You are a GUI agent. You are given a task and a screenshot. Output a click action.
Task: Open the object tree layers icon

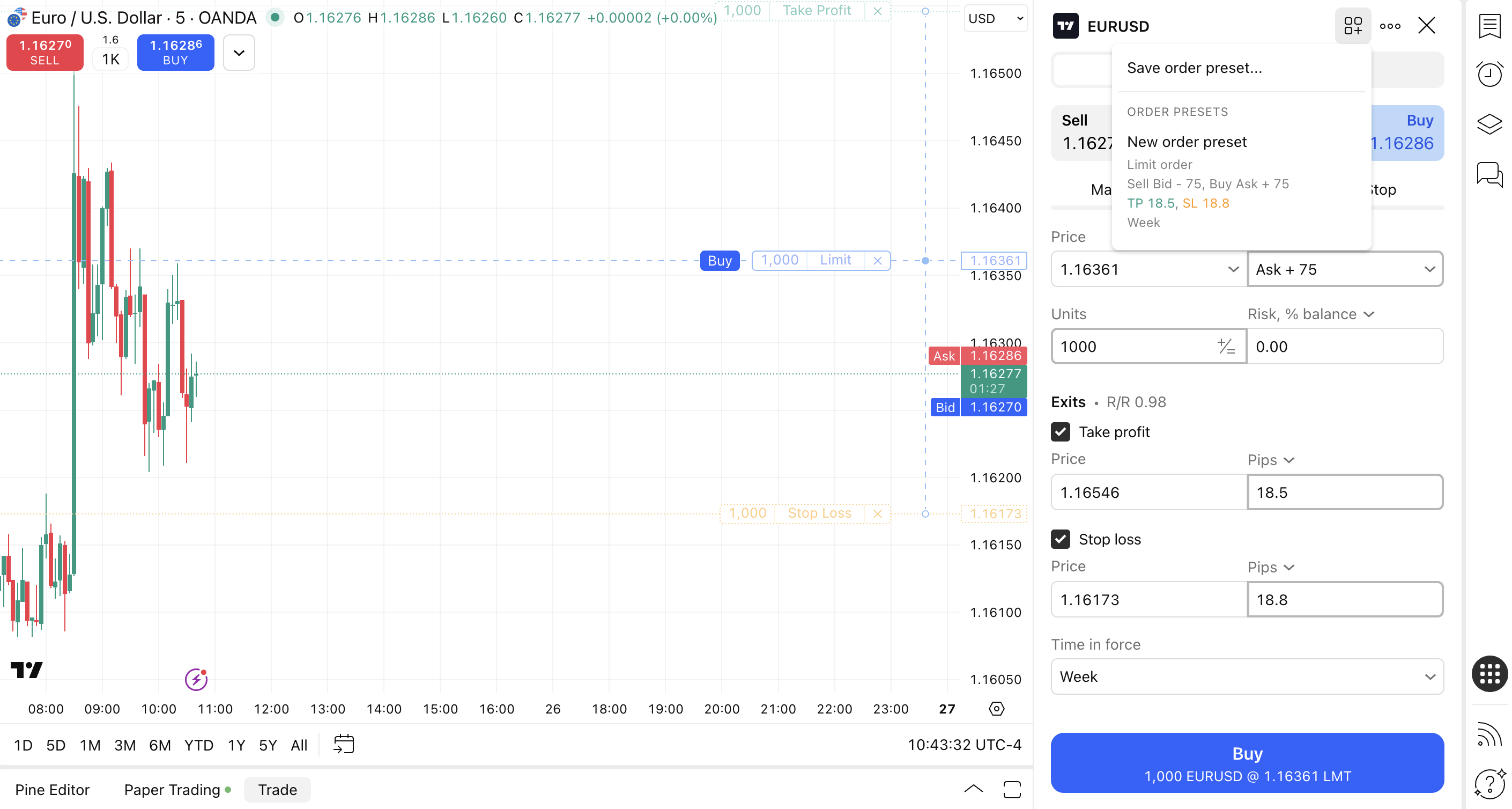pyautogui.click(x=1489, y=124)
